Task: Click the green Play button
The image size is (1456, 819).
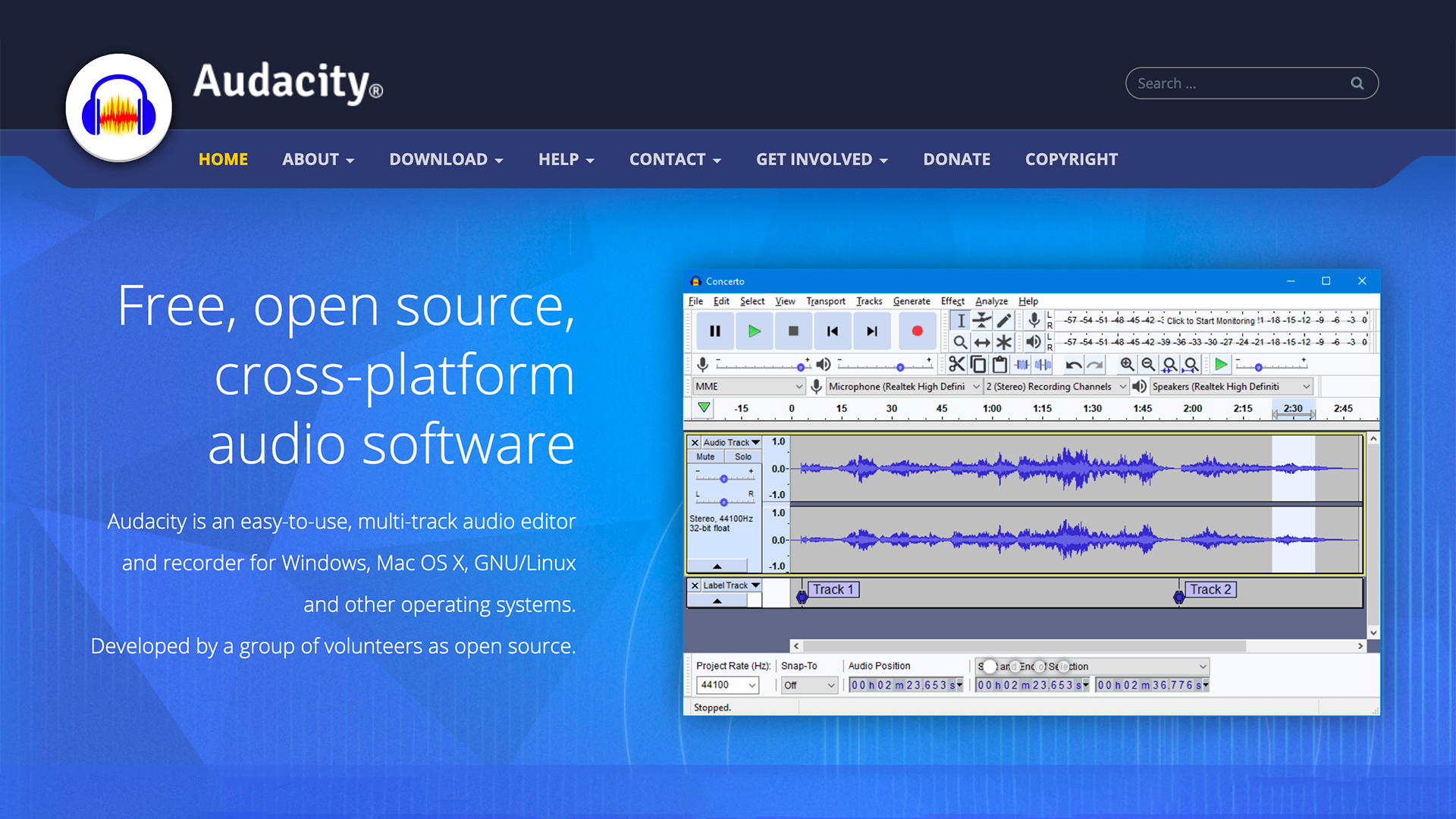Action: (754, 331)
